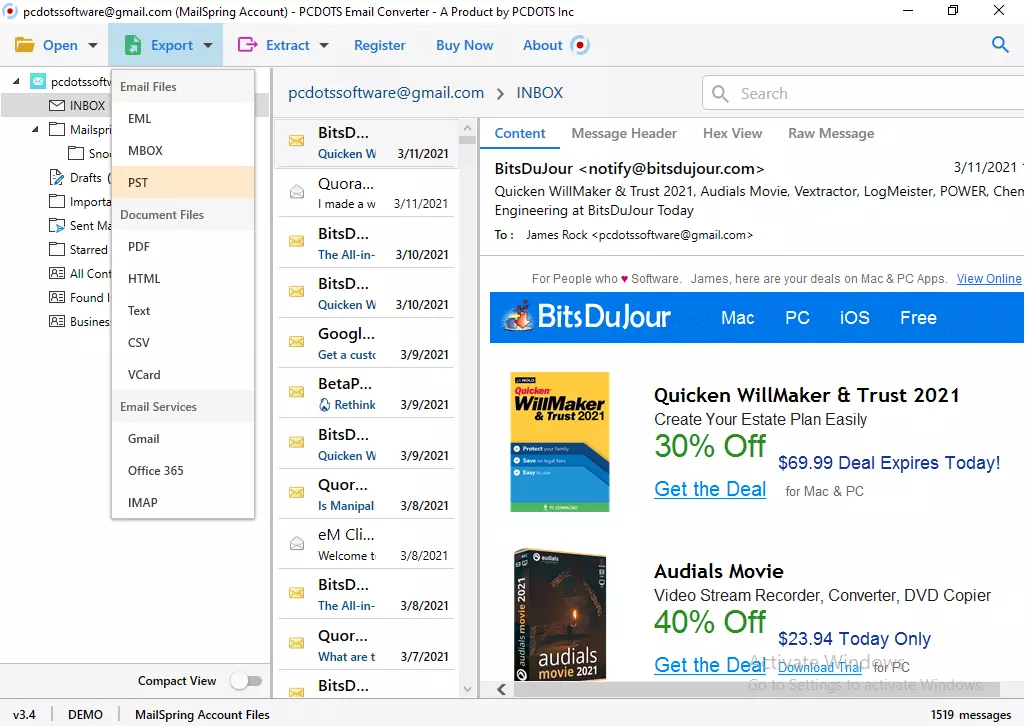The width and height of the screenshot is (1028, 726).
Task: Collapse the Mailspring folder node
Action: (35, 129)
